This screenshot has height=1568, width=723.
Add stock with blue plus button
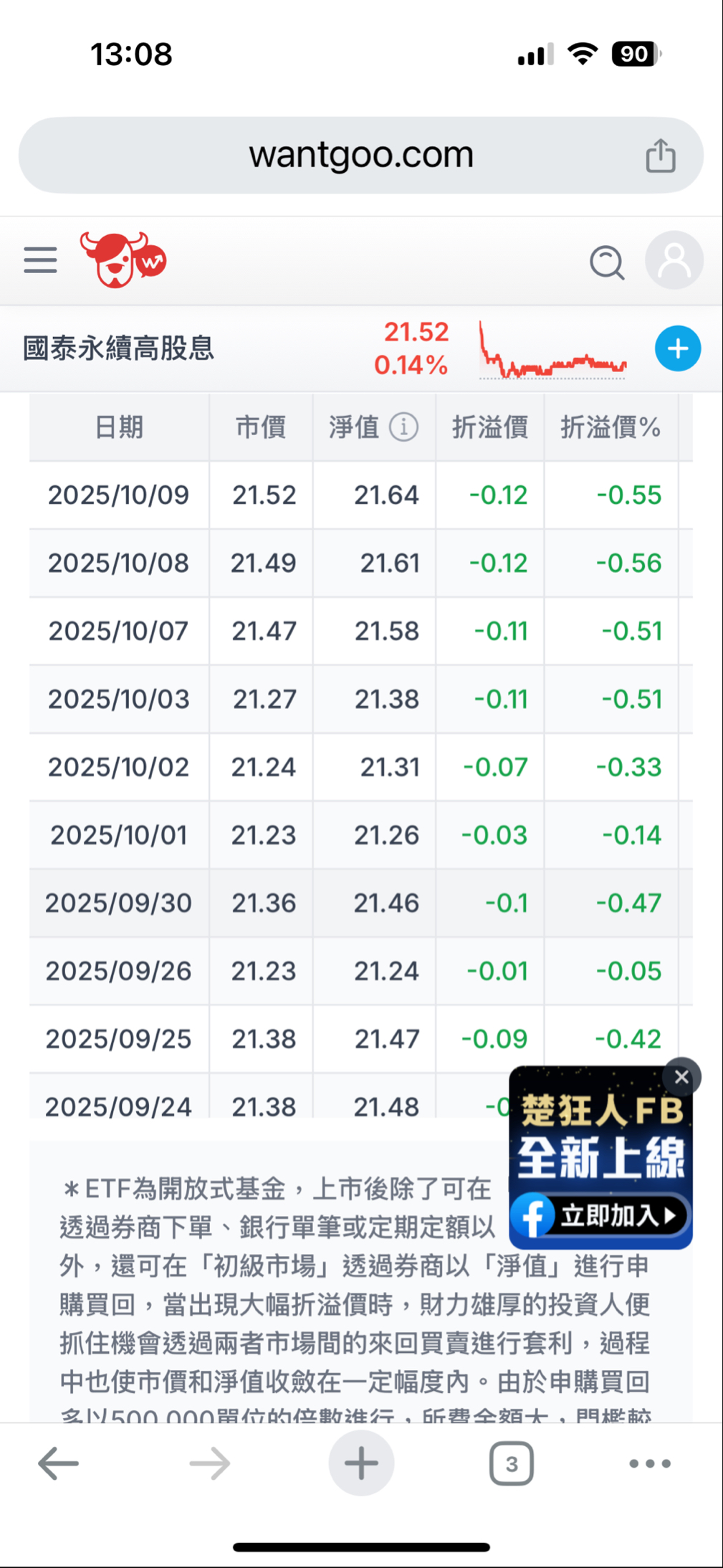coord(677,348)
